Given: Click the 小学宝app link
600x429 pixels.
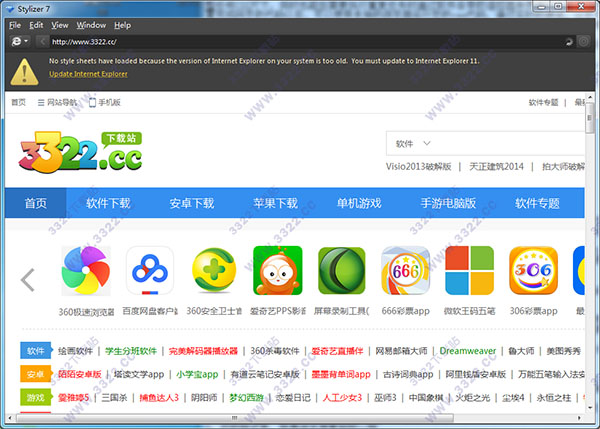Looking at the screenshot, I should (x=197, y=374).
